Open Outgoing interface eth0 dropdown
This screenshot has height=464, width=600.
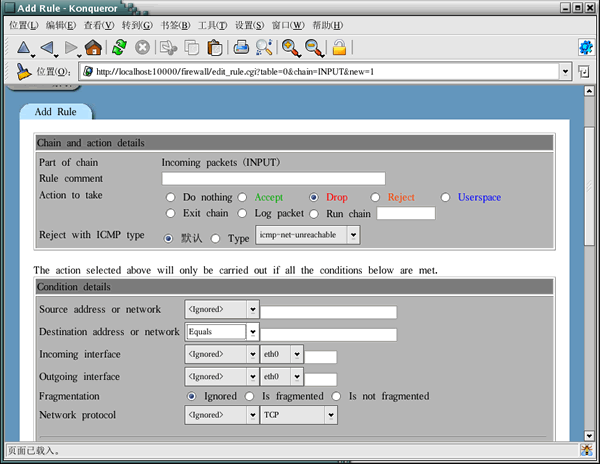click(282, 377)
